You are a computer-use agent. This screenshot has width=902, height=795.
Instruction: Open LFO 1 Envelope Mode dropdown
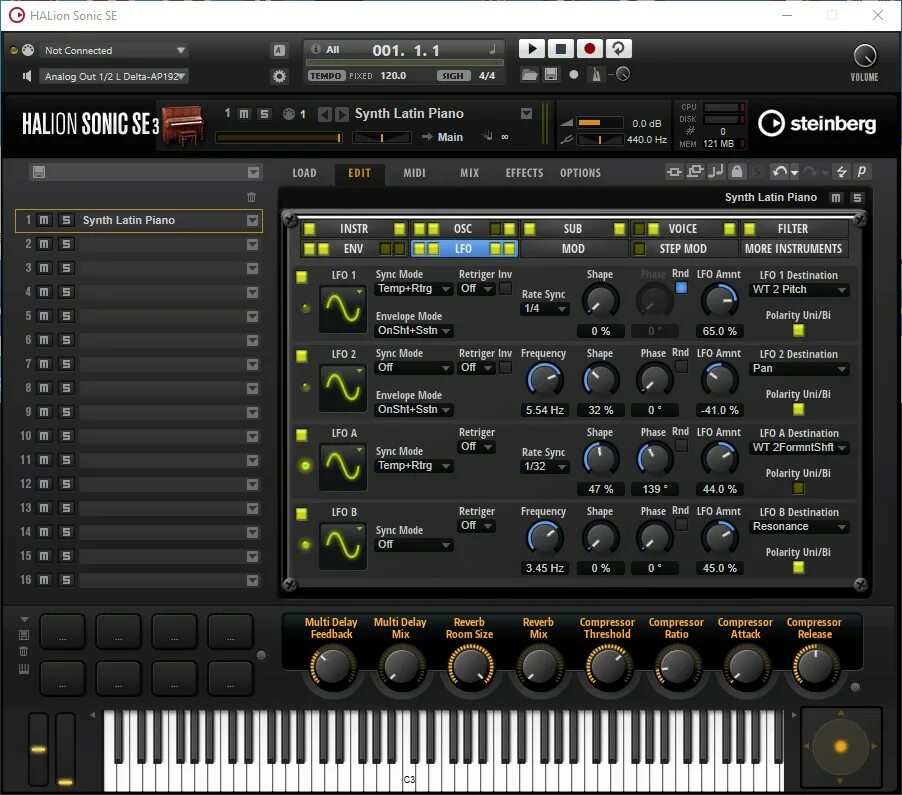coord(414,331)
